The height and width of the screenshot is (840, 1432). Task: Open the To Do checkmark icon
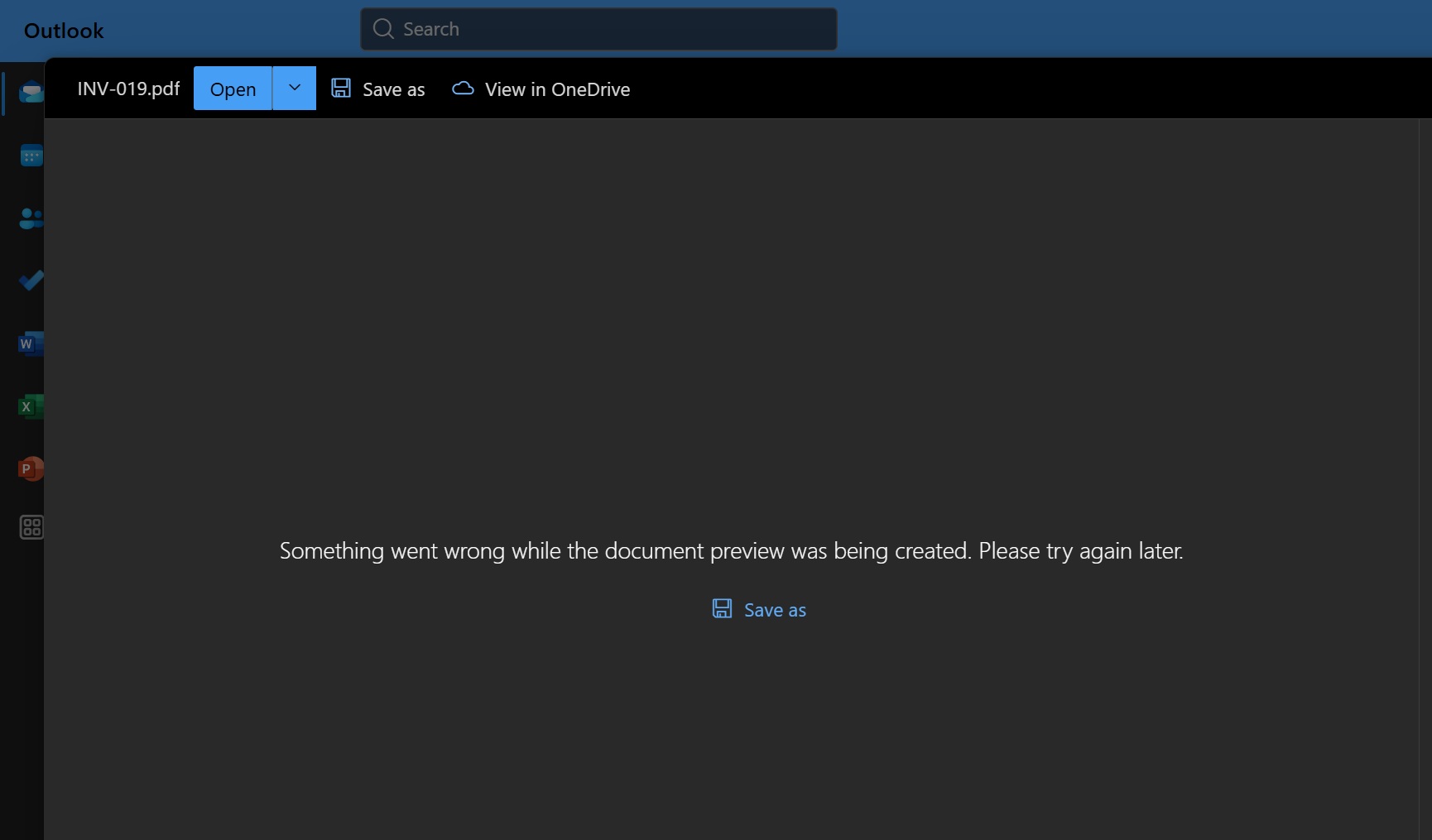tap(31, 281)
